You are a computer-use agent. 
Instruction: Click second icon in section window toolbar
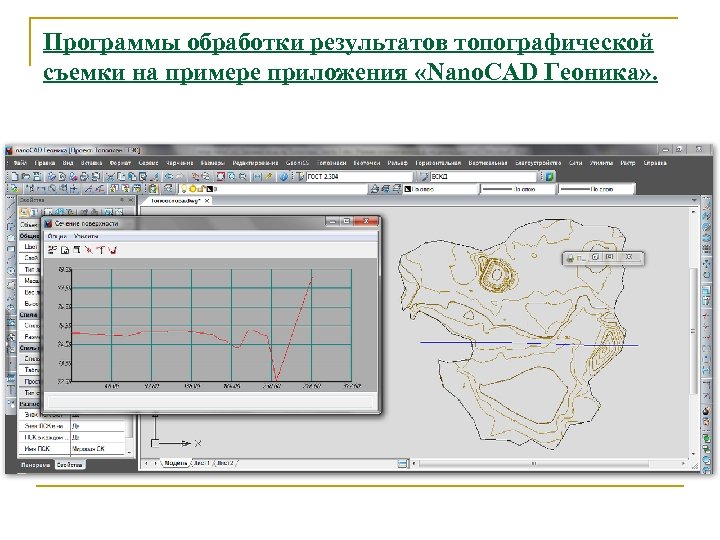65,250
